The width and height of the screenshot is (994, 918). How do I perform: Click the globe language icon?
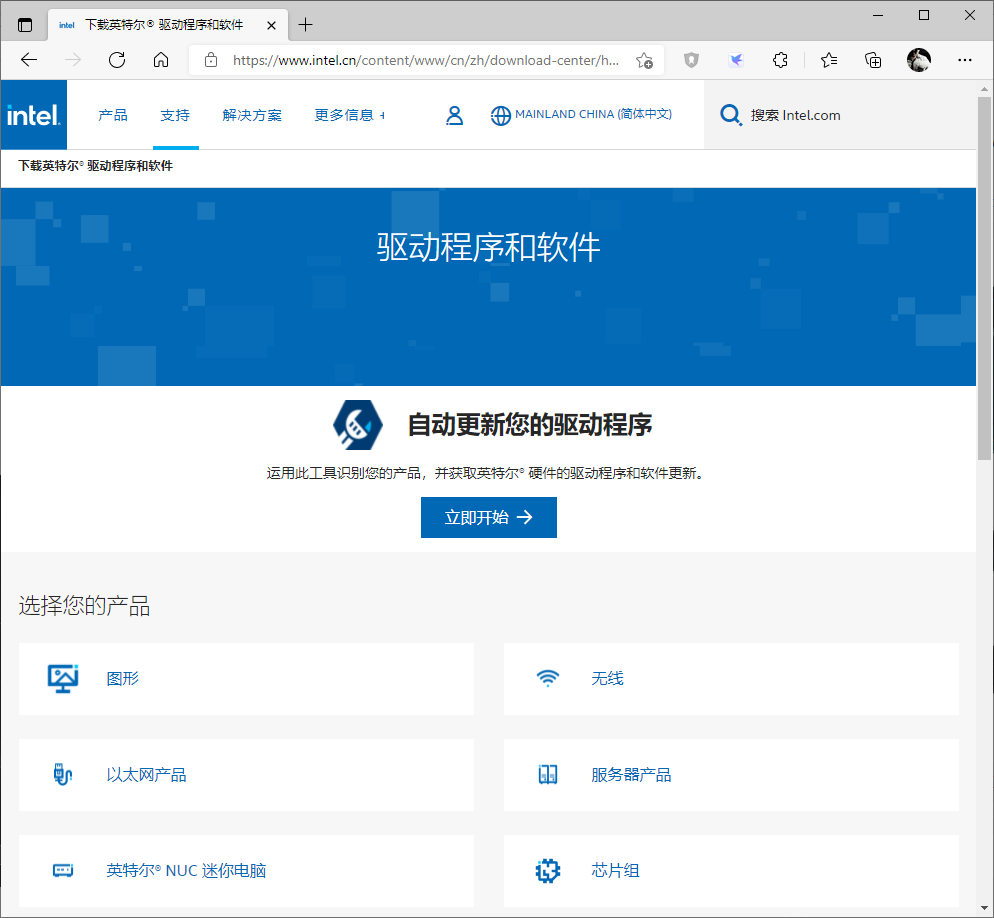(x=500, y=115)
